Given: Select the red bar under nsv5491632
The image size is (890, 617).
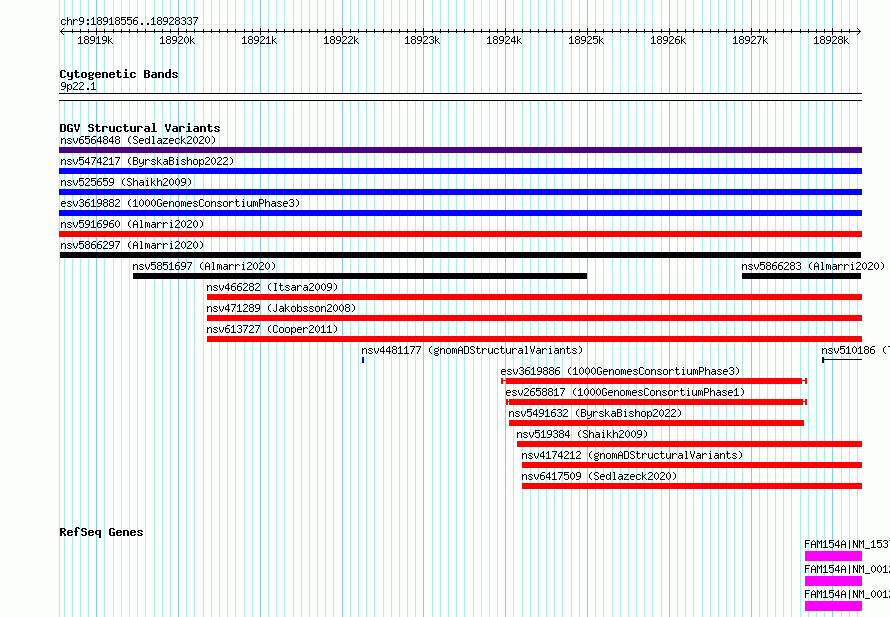Looking at the screenshot, I should [x=656, y=423].
